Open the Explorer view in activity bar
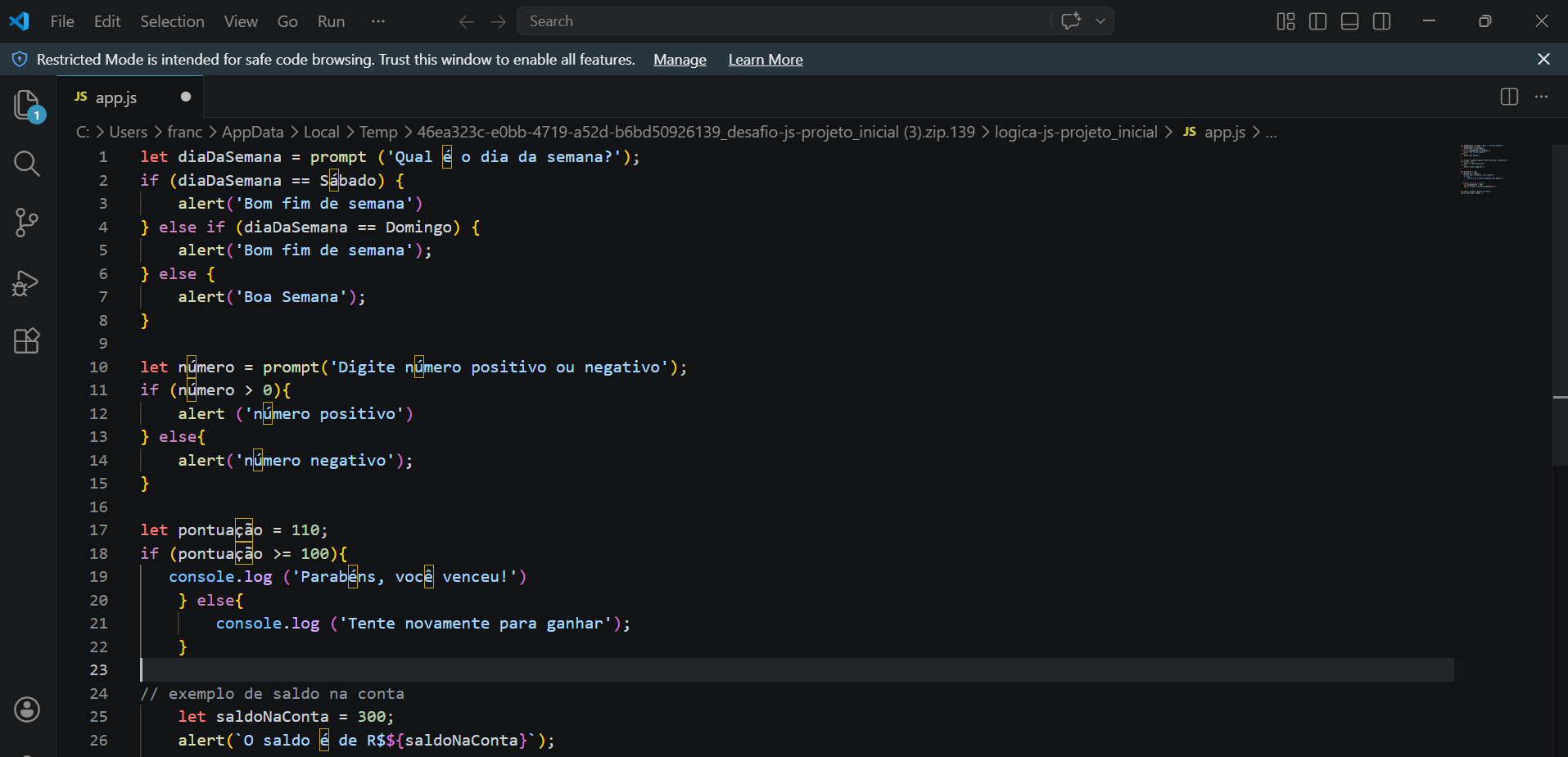1568x757 pixels. [27, 106]
